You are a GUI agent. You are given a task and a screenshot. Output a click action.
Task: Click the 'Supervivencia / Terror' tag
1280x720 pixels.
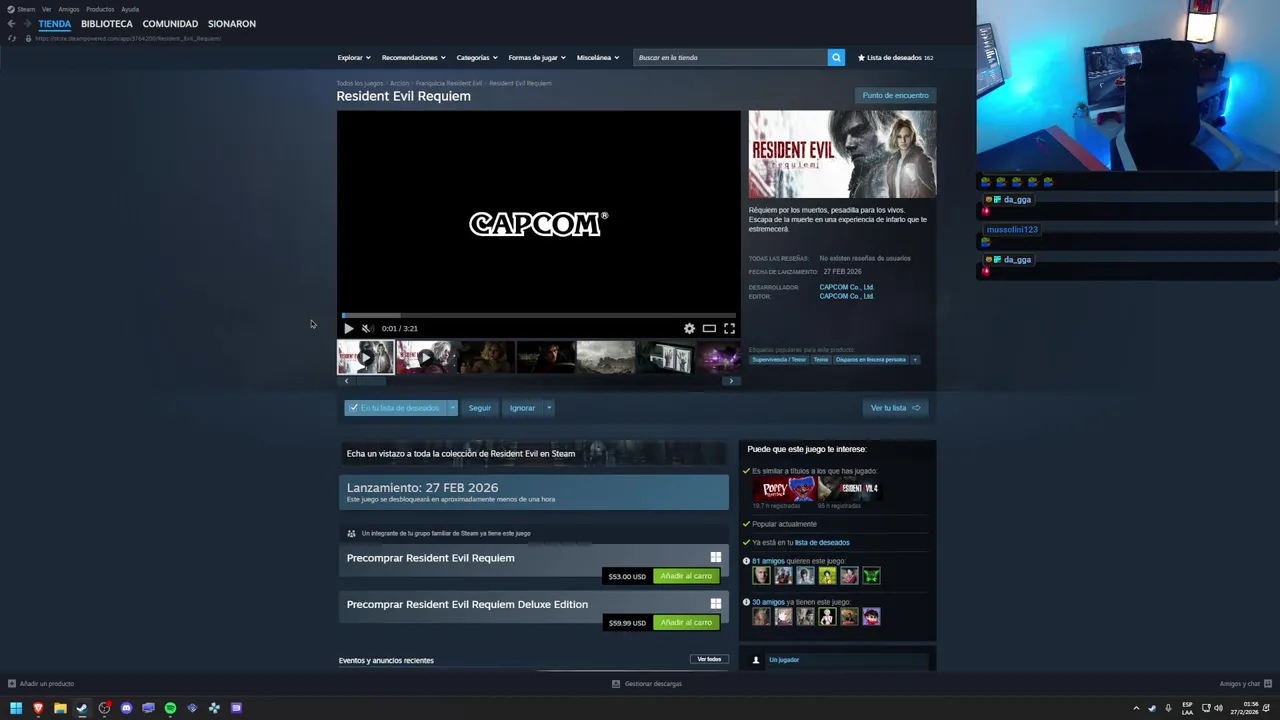tap(779, 360)
